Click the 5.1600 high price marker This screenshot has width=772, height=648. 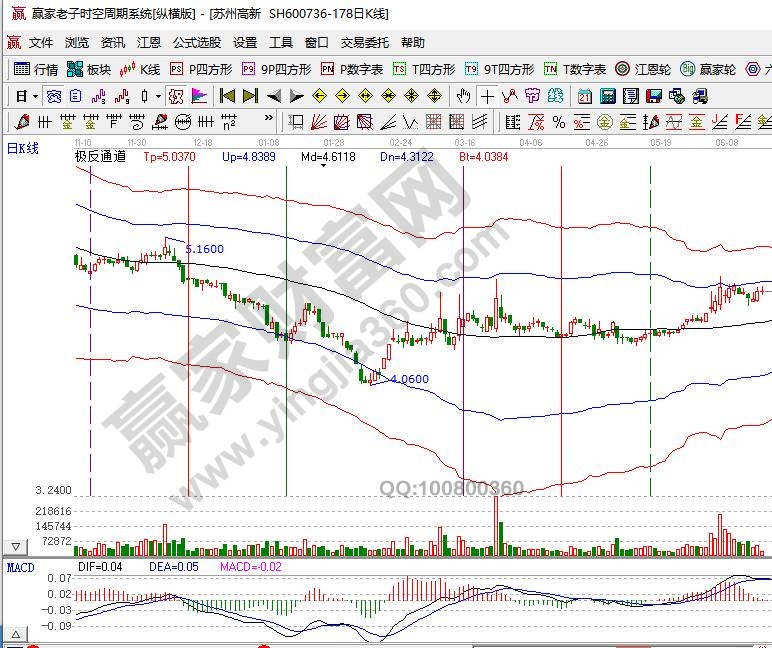coord(205,249)
